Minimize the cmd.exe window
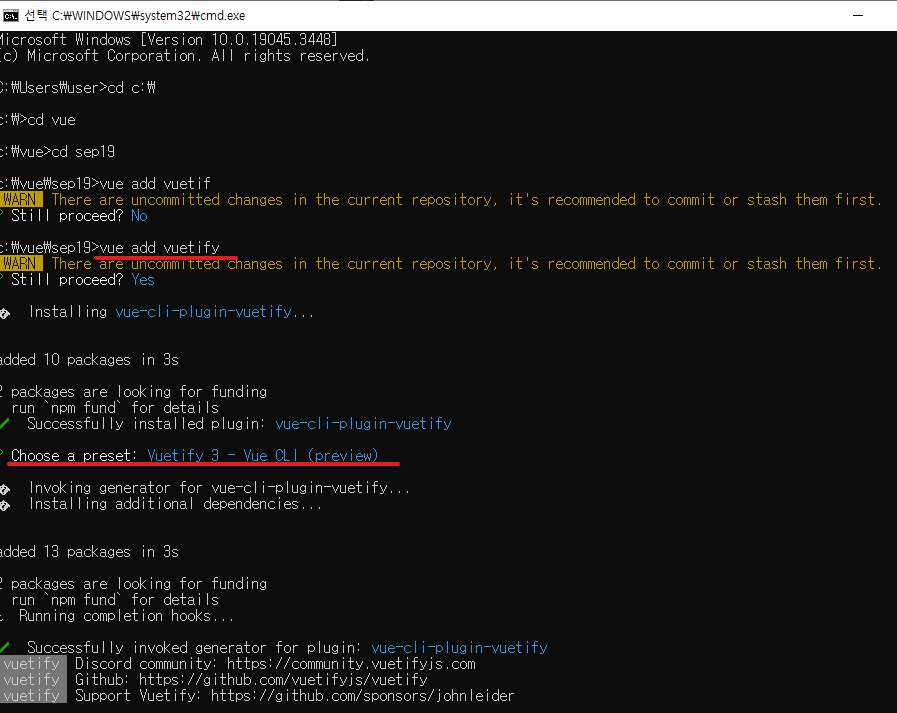This screenshot has width=897, height=713. (x=858, y=15)
